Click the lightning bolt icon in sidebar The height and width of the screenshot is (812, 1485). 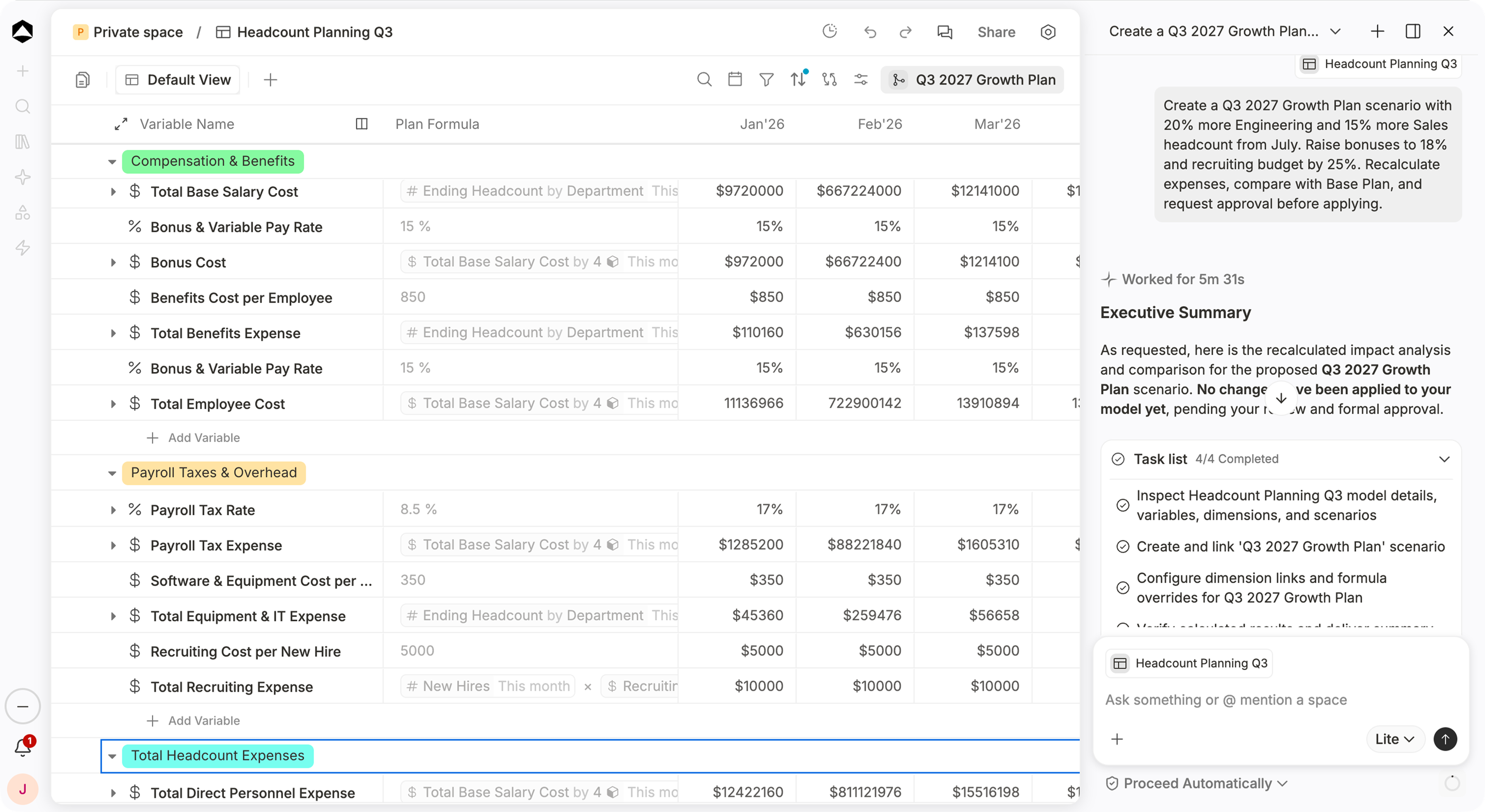pyautogui.click(x=23, y=248)
